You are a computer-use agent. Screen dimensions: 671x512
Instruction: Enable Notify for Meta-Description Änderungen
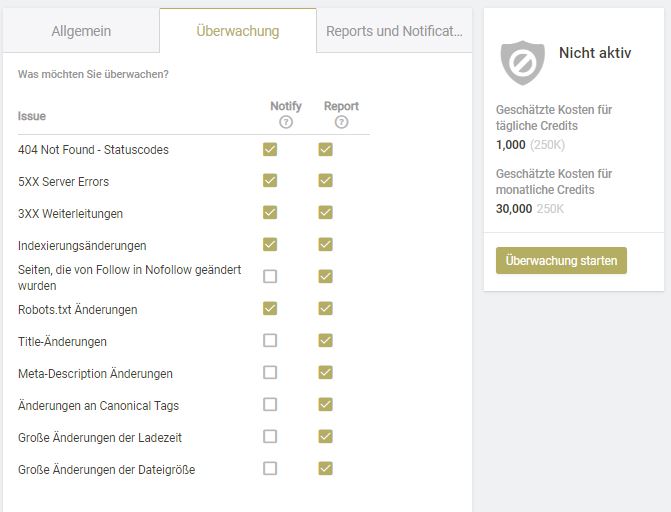(x=270, y=372)
